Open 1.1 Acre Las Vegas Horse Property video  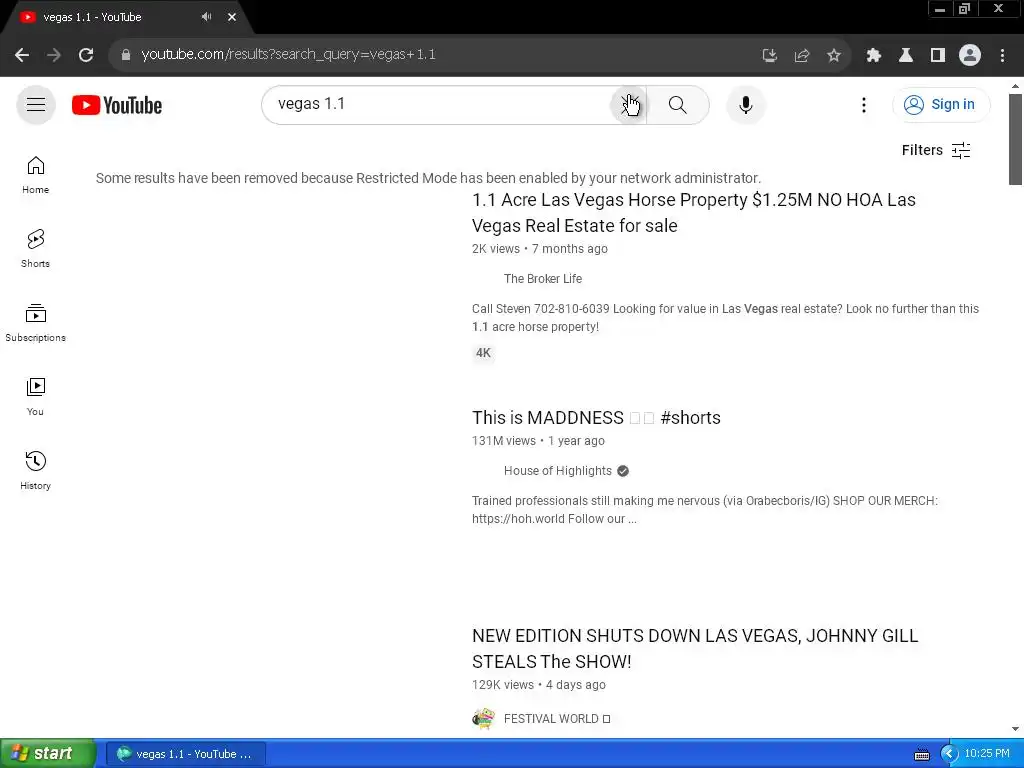tap(694, 212)
